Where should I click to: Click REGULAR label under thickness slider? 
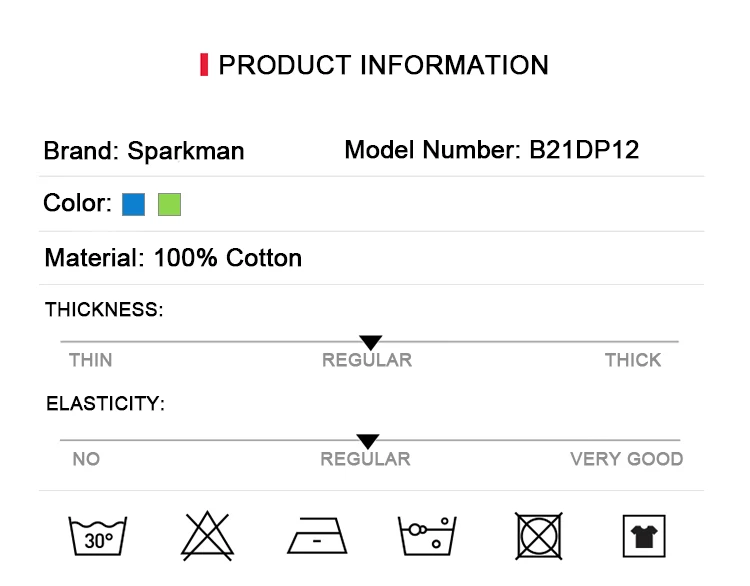367,360
